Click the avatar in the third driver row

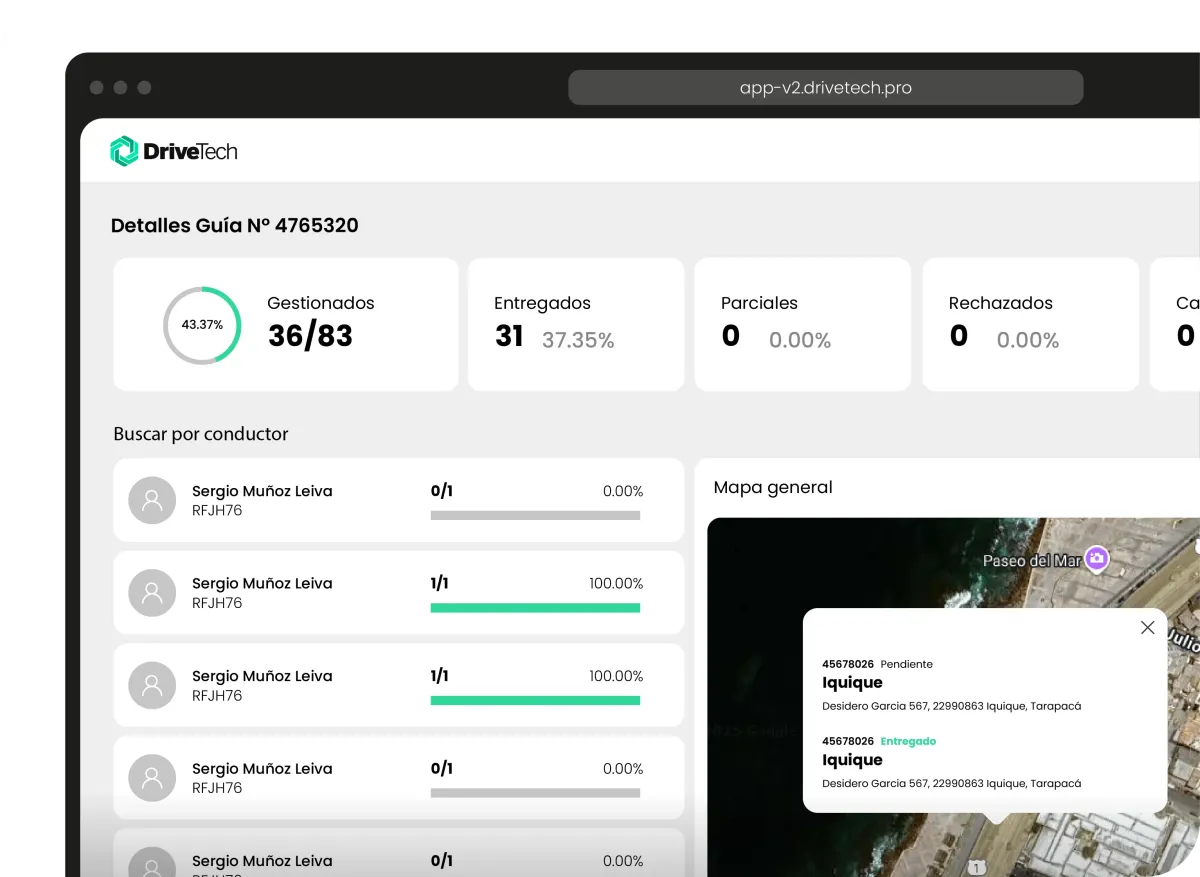point(152,686)
